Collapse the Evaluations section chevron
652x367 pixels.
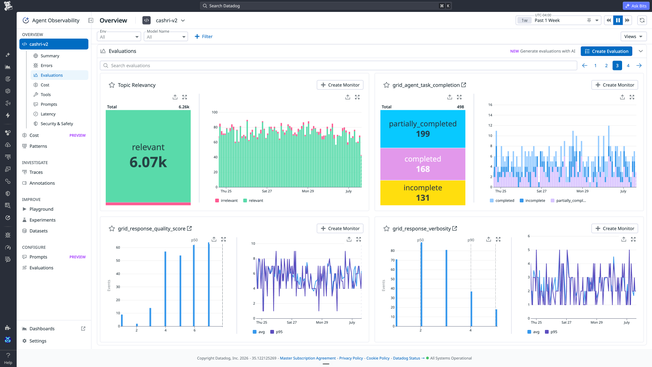(x=641, y=51)
